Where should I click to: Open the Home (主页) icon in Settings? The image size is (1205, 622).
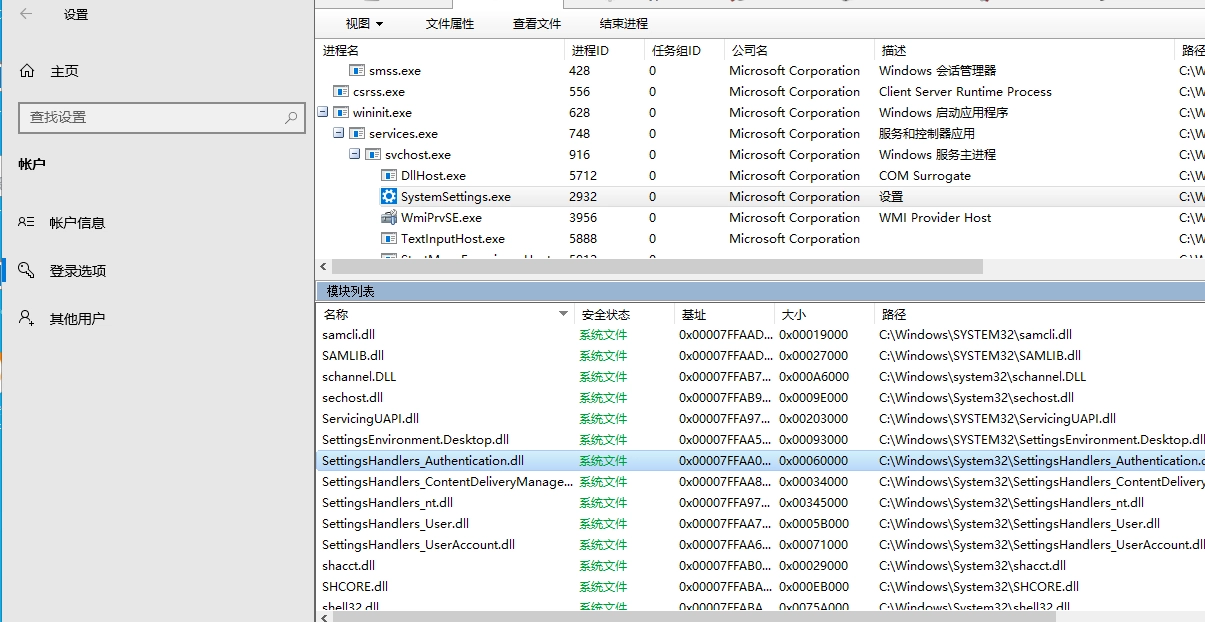[27, 71]
